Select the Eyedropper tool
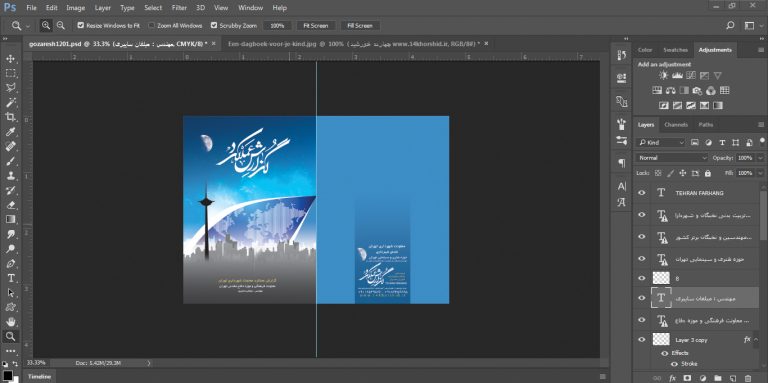Screen dimensions: 768x383 pos(10,132)
